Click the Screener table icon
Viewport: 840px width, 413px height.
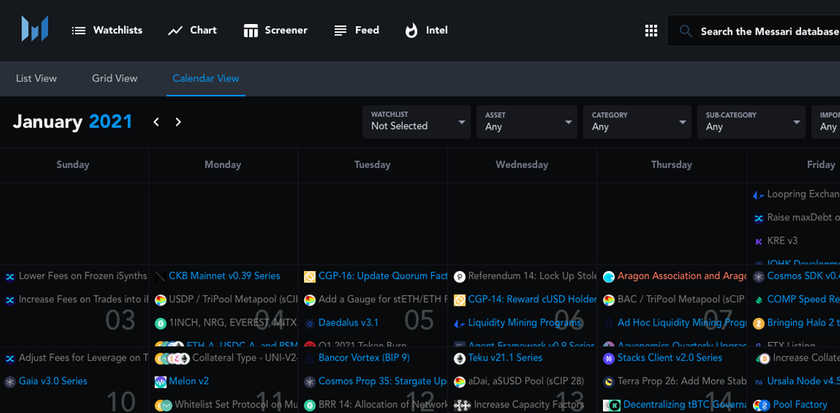(x=251, y=31)
